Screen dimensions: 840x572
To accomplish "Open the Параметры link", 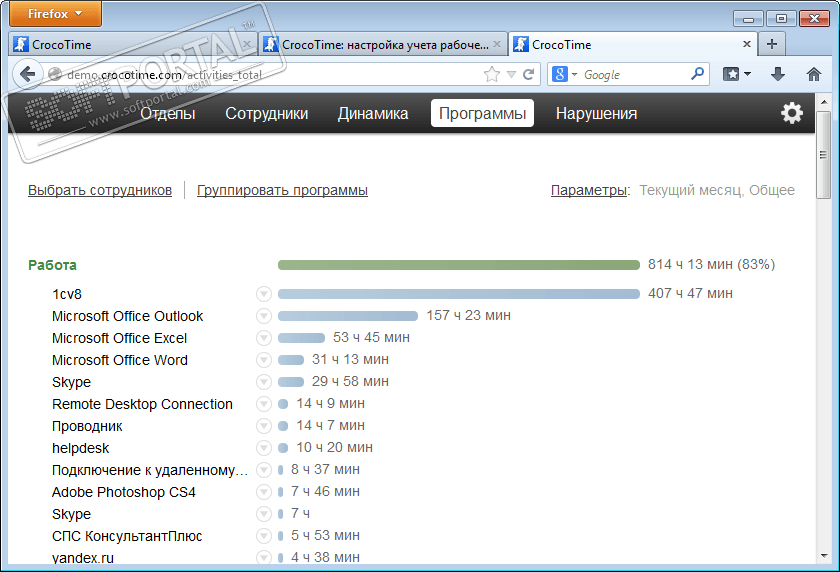I will click(x=590, y=190).
